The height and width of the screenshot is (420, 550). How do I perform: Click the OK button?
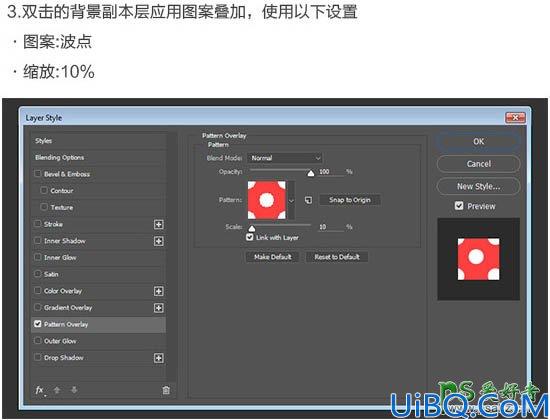(478, 142)
